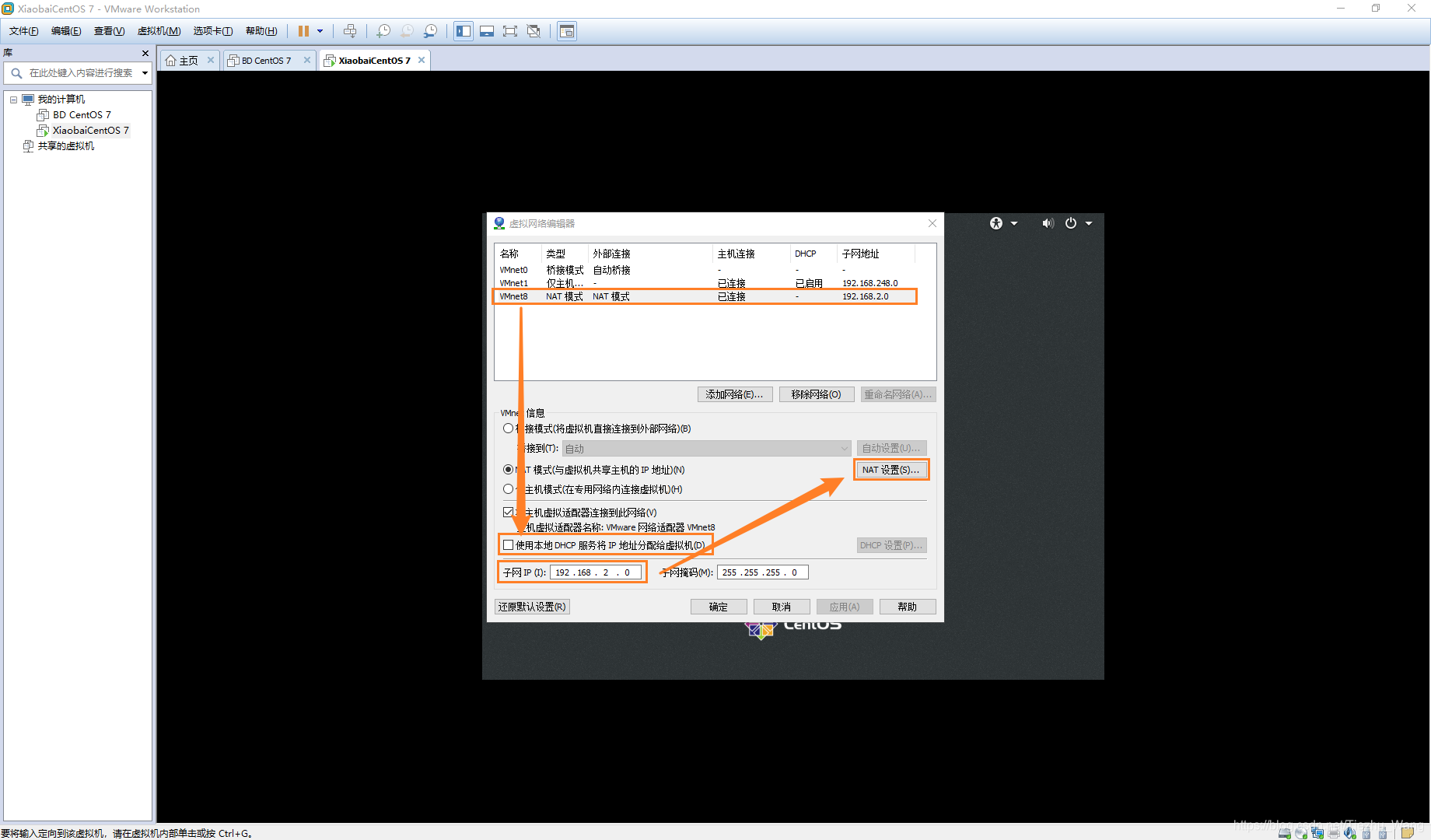The width and height of the screenshot is (1431, 840).
Task: Click the revert to snapshot toolbar icon
Action: point(407,31)
